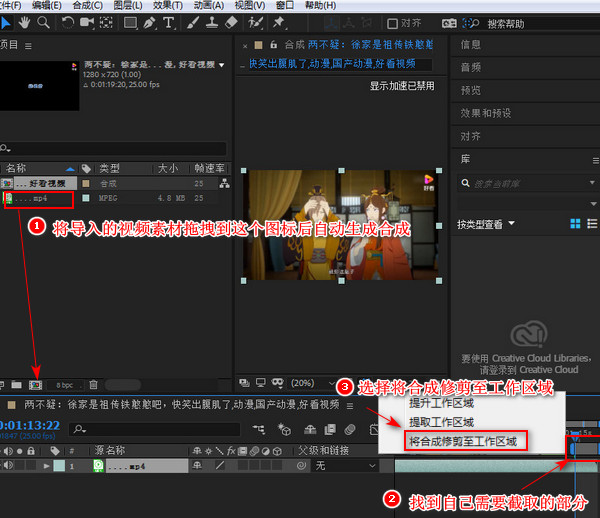Select the Unified Camera tool
The width and height of the screenshot is (600, 518).
(x=87, y=23)
